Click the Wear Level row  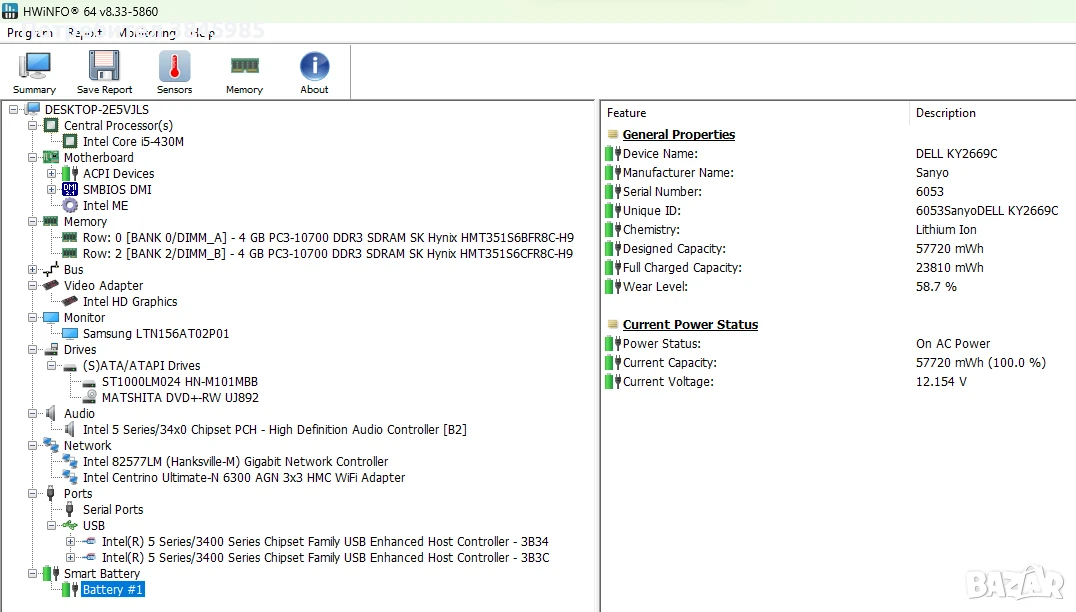point(839,287)
